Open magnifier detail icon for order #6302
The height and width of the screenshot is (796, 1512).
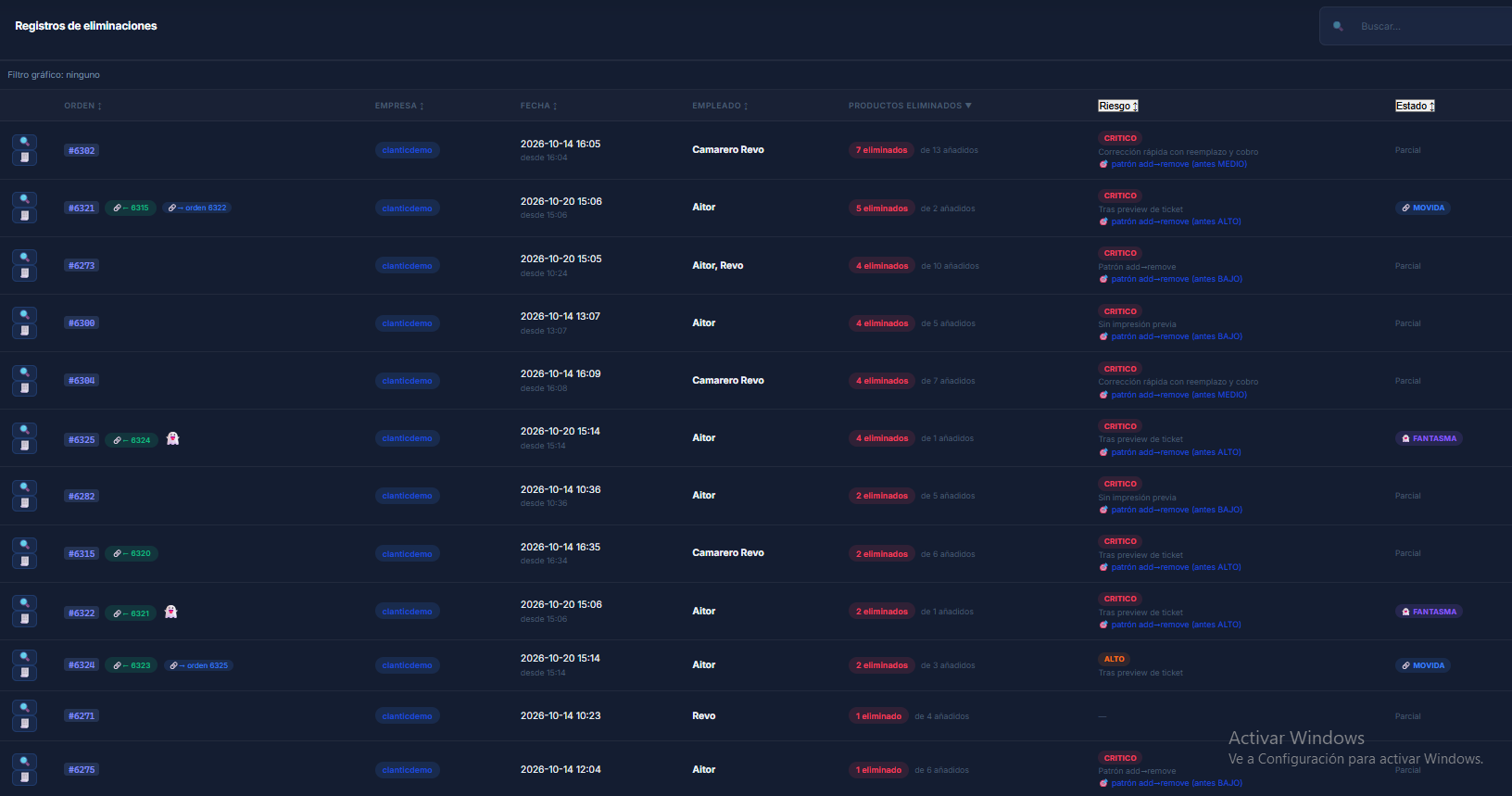(24, 142)
